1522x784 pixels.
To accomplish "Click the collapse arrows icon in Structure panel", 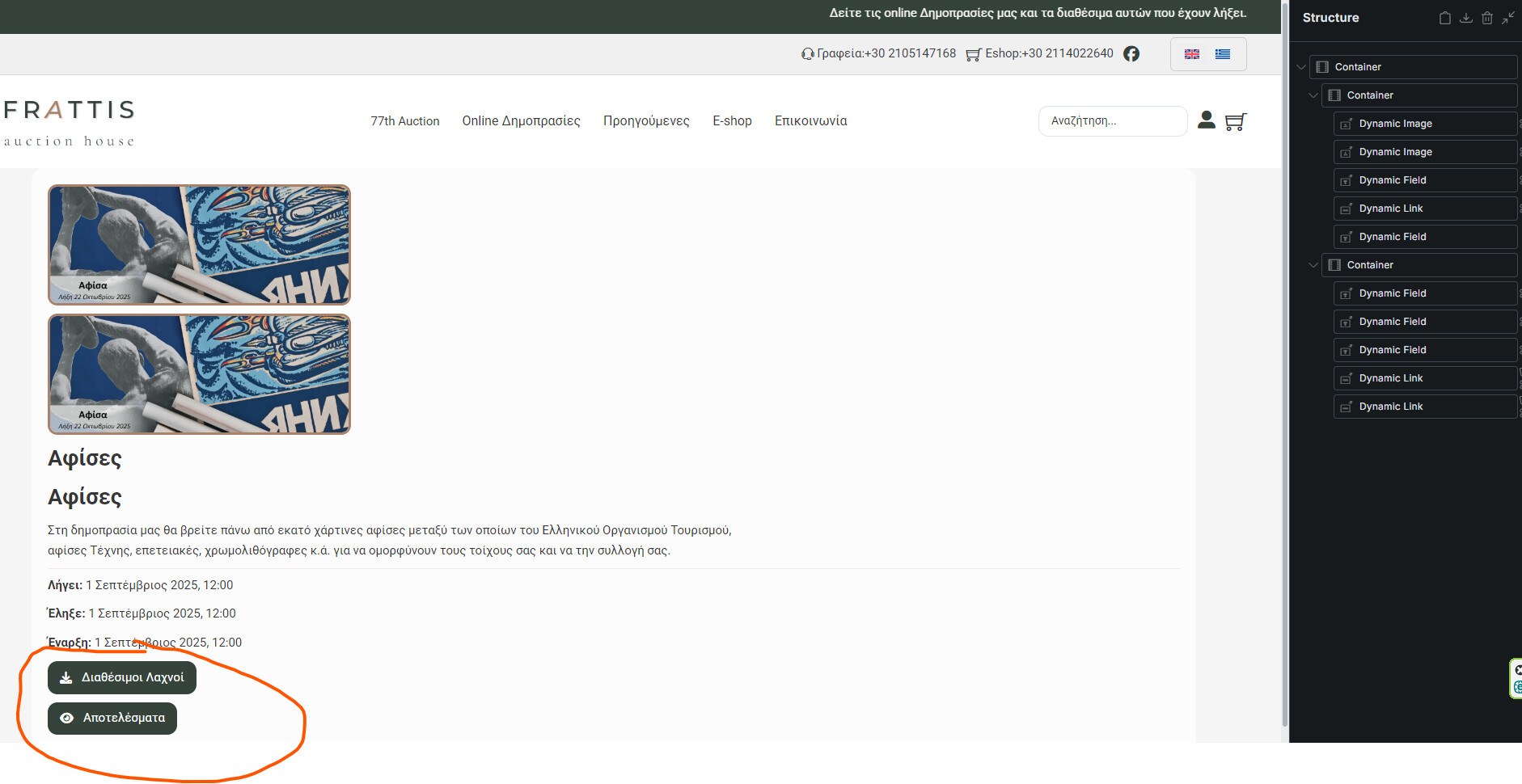I will [x=1507, y=18].
